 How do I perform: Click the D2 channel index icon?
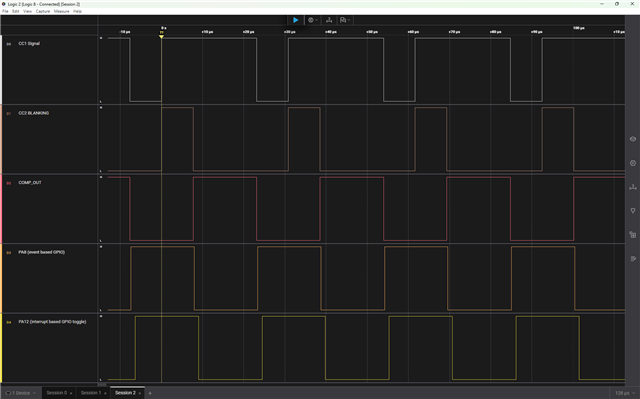point(9,183)
